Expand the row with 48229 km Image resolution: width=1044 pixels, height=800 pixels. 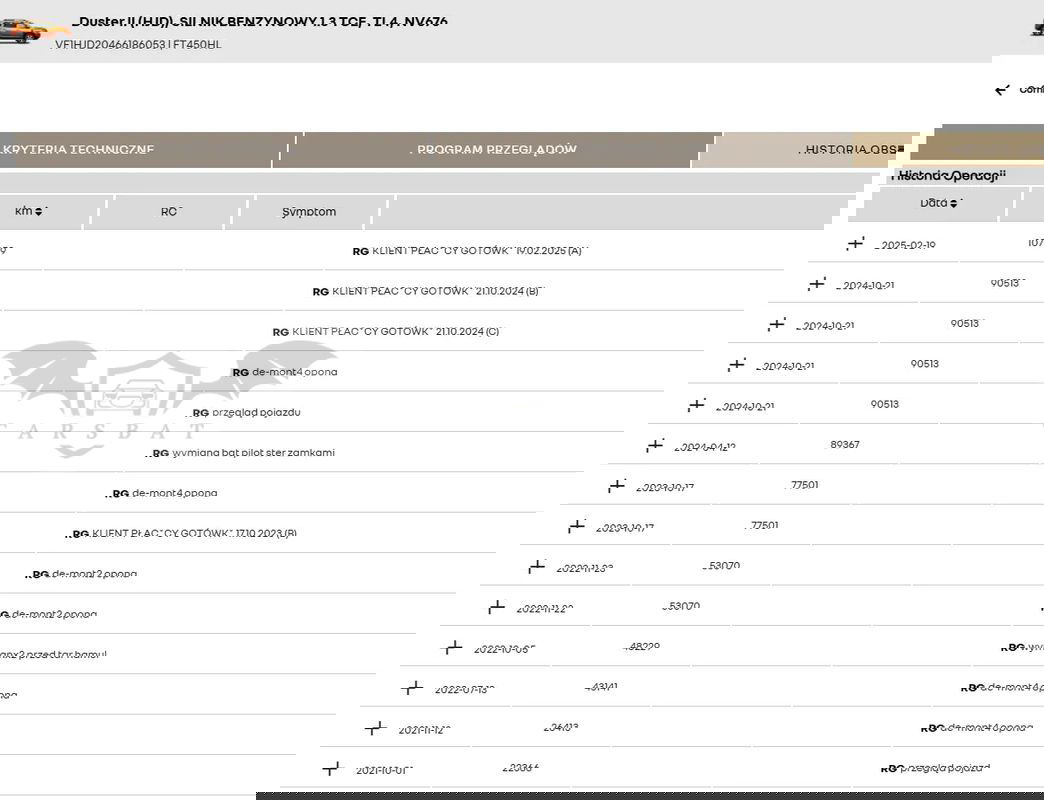[453, 648]
